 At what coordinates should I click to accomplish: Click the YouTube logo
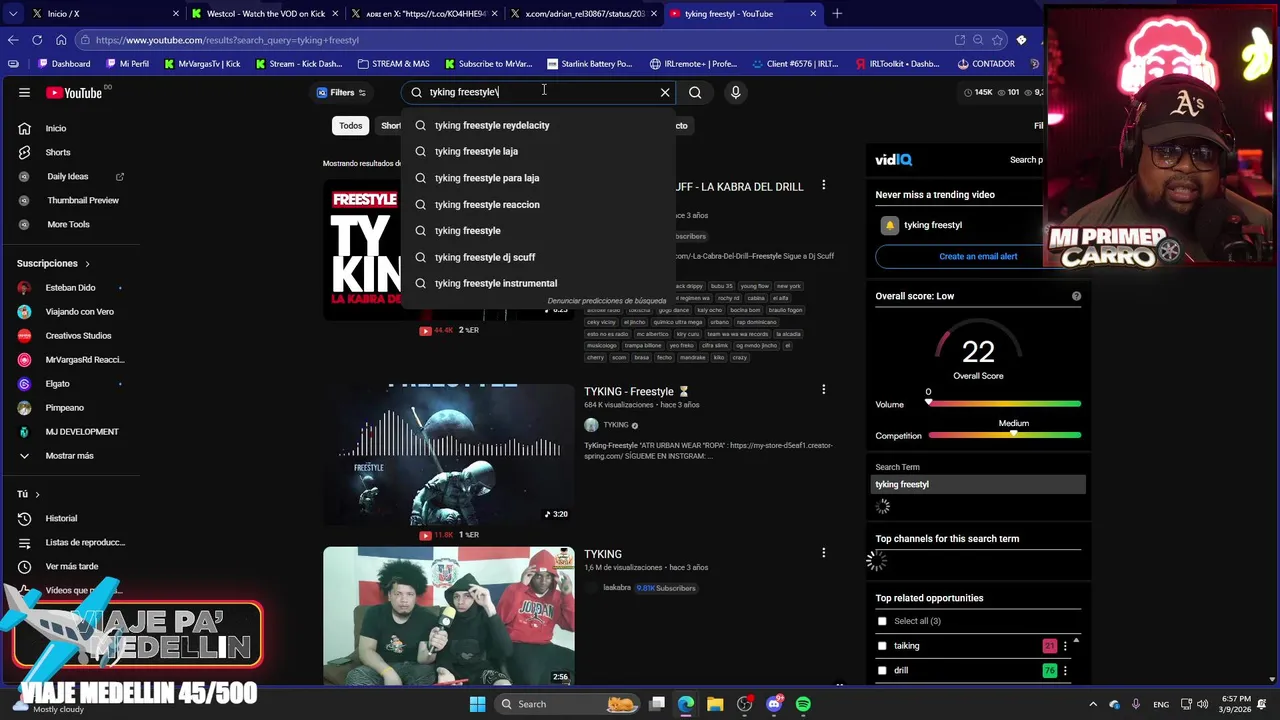click(x=74, y=92)
